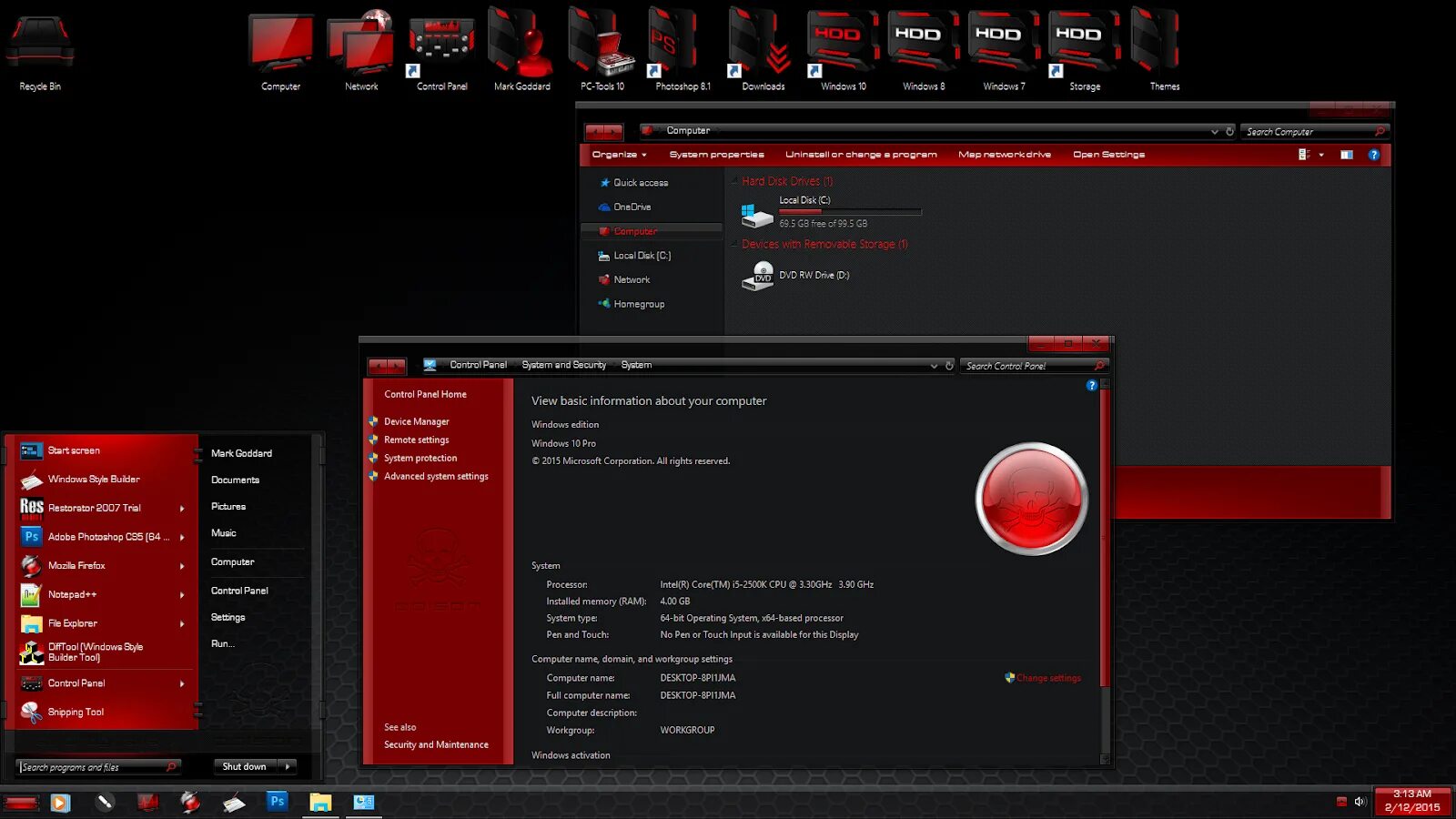Screen dimensions: 1456x819
Task: Open Windows Style Builder taskbar icon
Action: 234,803
